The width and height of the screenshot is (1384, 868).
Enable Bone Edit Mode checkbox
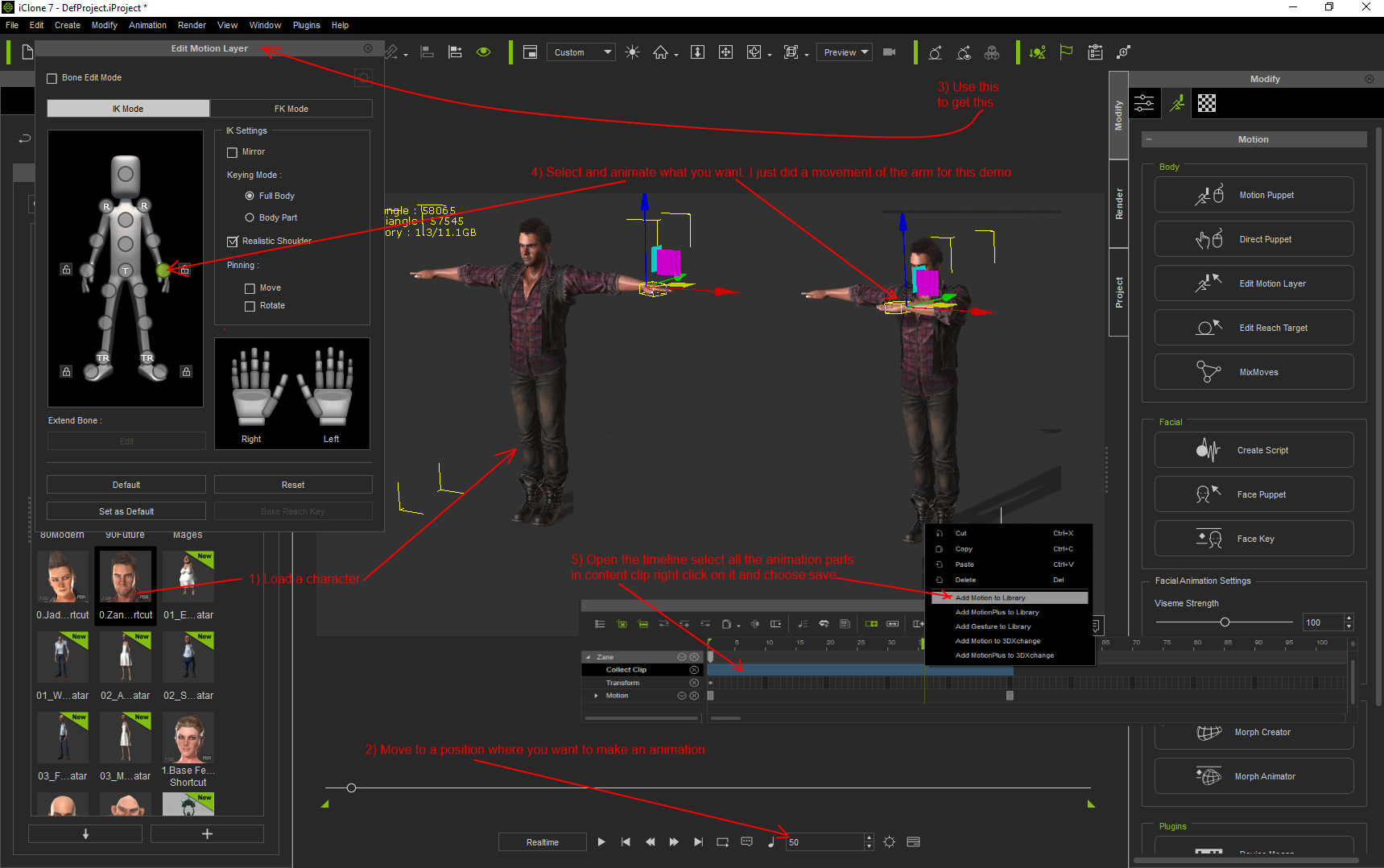pyautogui.click(x=52, y=78)
